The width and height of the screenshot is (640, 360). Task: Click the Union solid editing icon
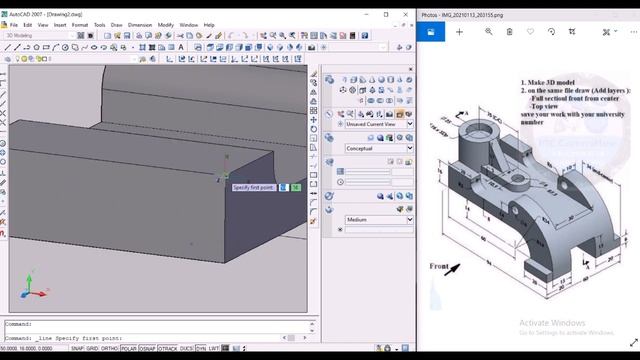371,100
